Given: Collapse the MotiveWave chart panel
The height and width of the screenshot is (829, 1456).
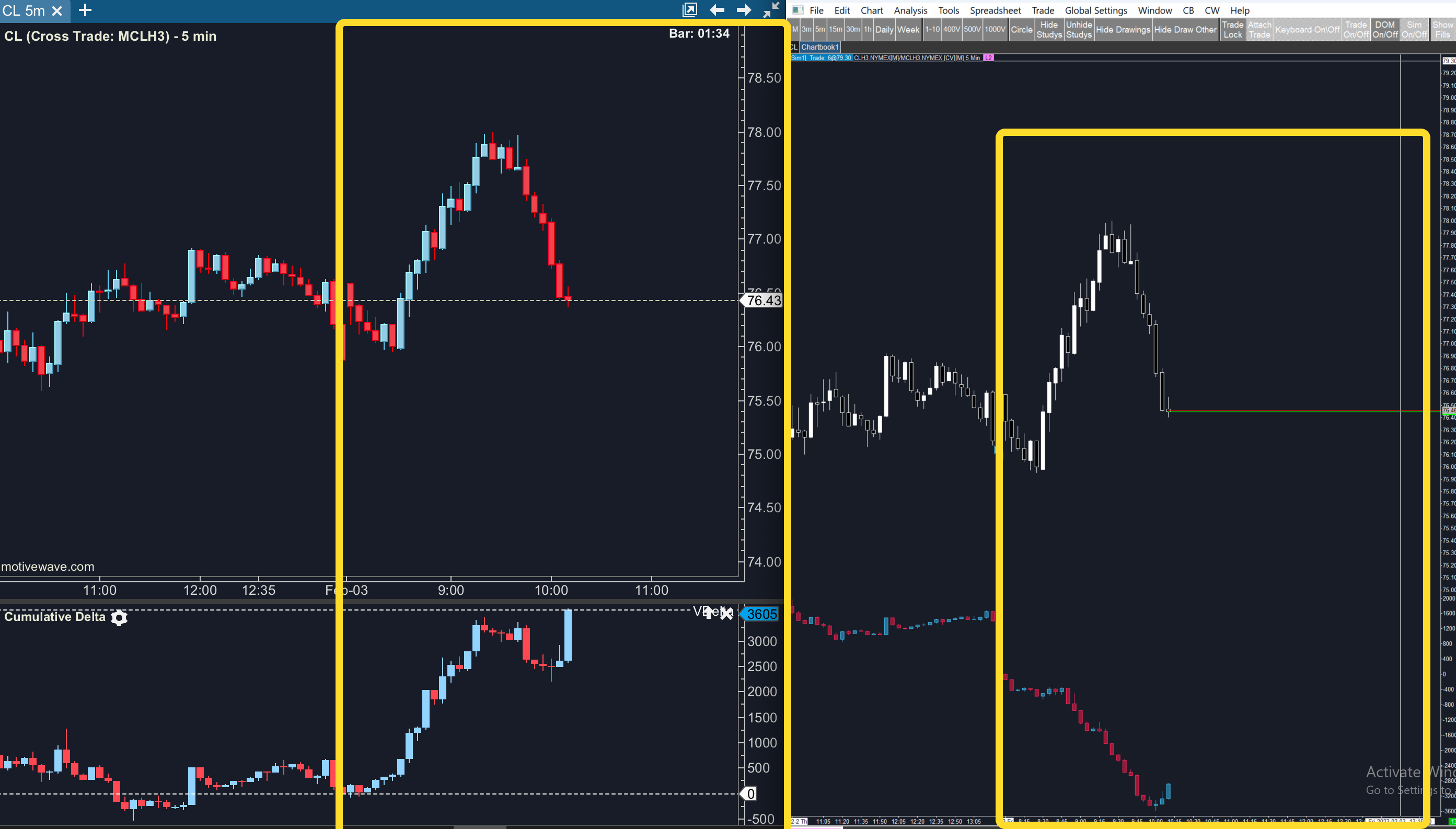Looking at the screenshot, I should click(x=771, y=10).
